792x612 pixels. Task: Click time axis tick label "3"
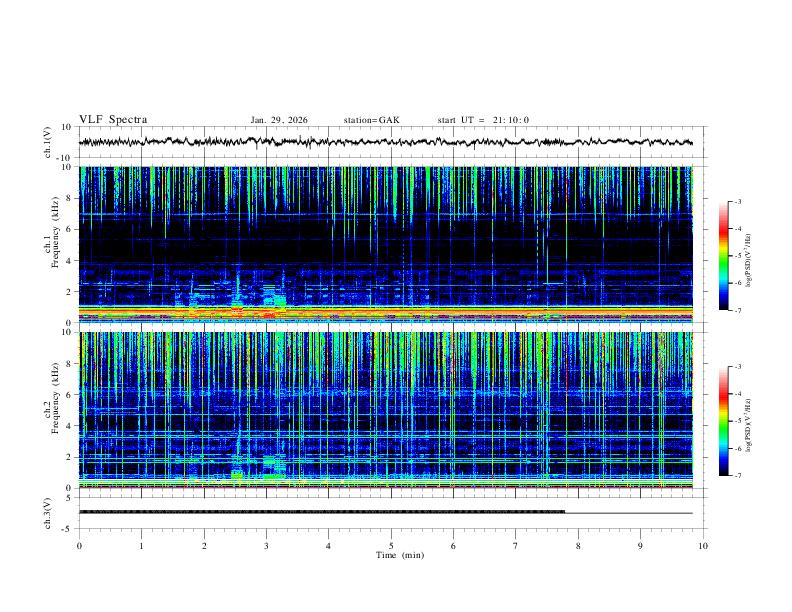pos(266,546)
